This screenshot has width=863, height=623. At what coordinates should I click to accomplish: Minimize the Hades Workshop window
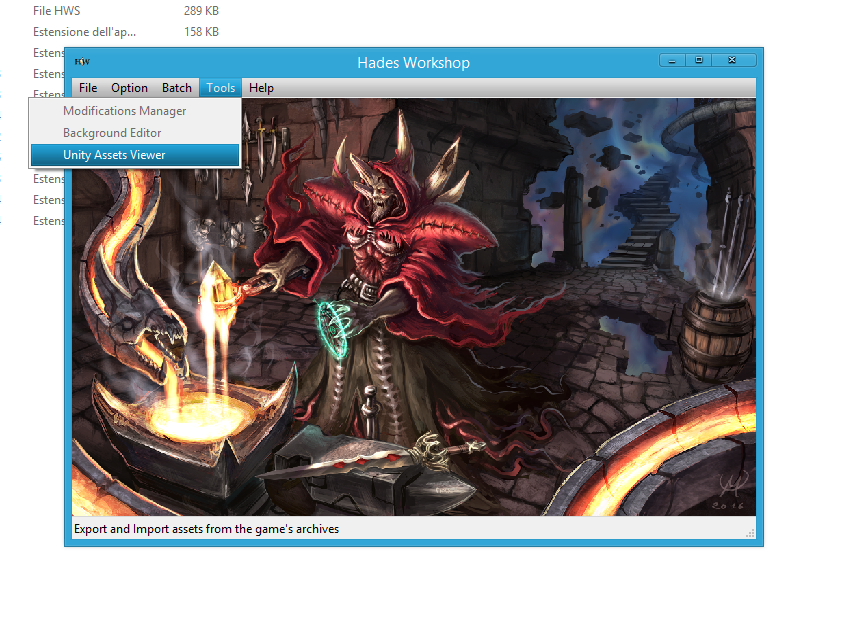coord(672,61)
